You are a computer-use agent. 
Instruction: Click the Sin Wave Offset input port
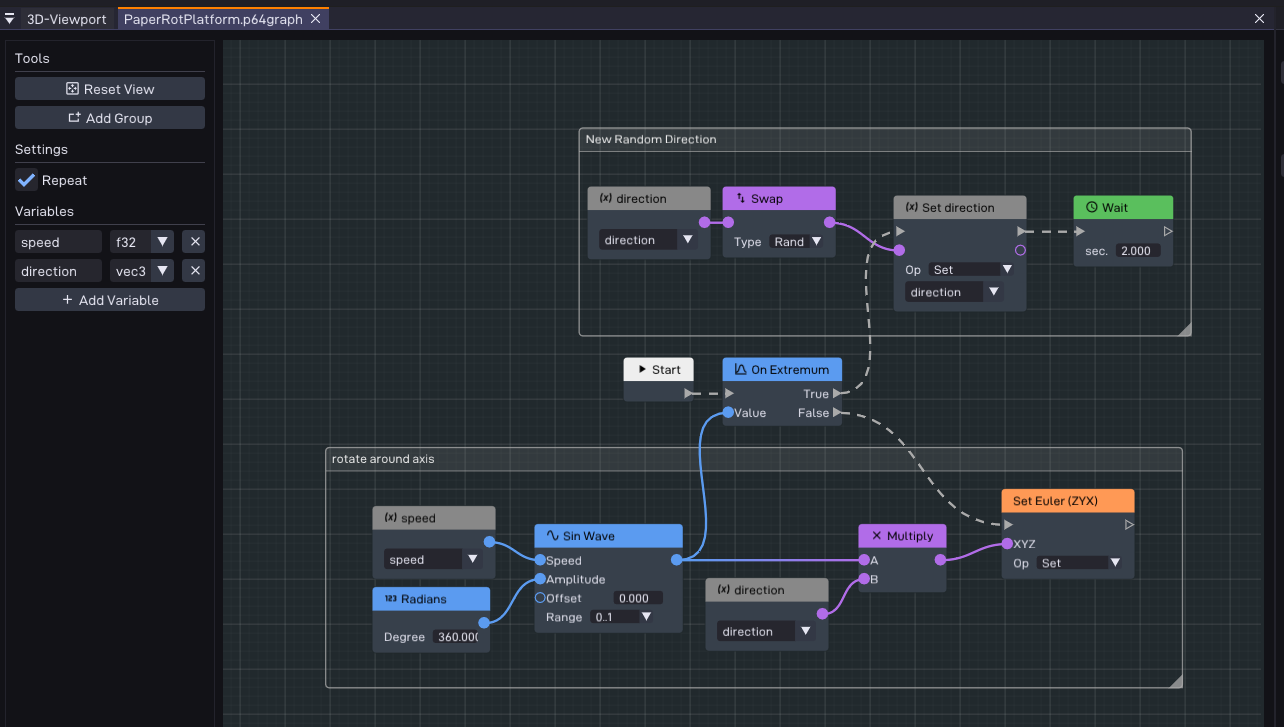[x=540, y=598]
